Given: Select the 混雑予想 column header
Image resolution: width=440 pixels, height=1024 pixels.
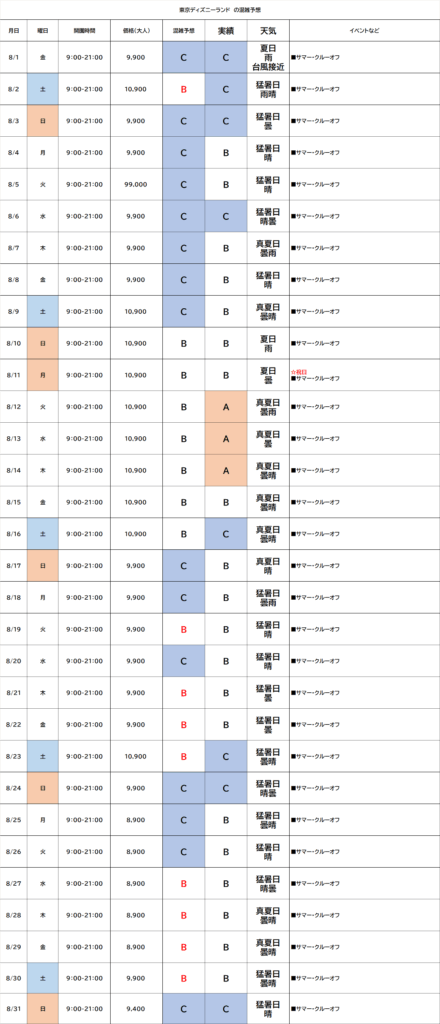Looking at the screenshot, I should (183, 31).
